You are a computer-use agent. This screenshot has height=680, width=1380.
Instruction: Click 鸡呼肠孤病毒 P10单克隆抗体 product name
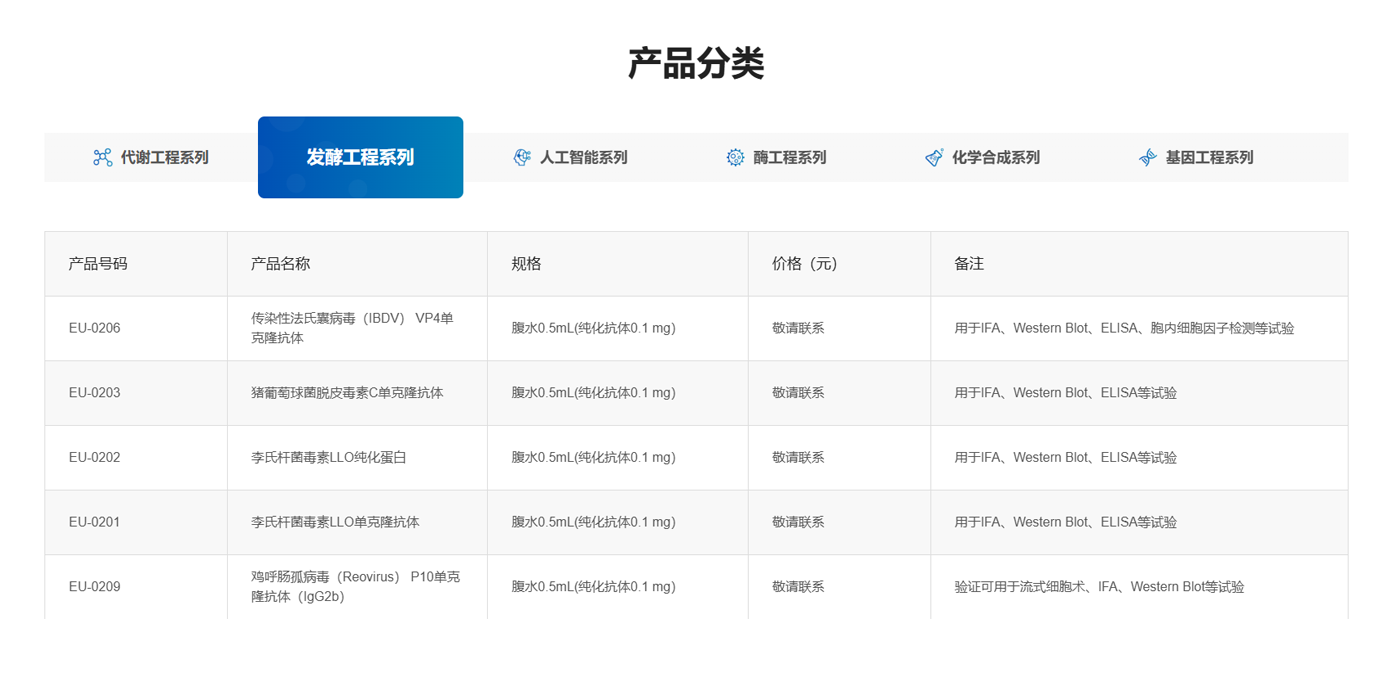[x=356, y=587]
